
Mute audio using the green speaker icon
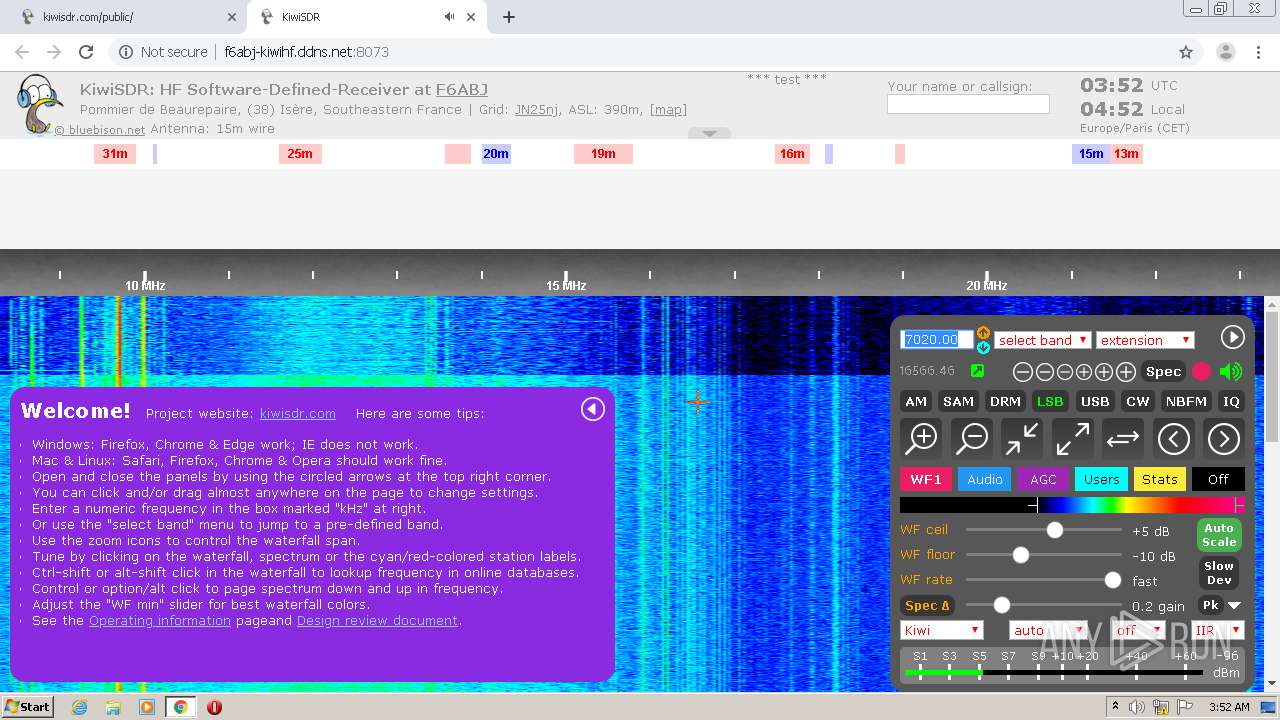1231,371
